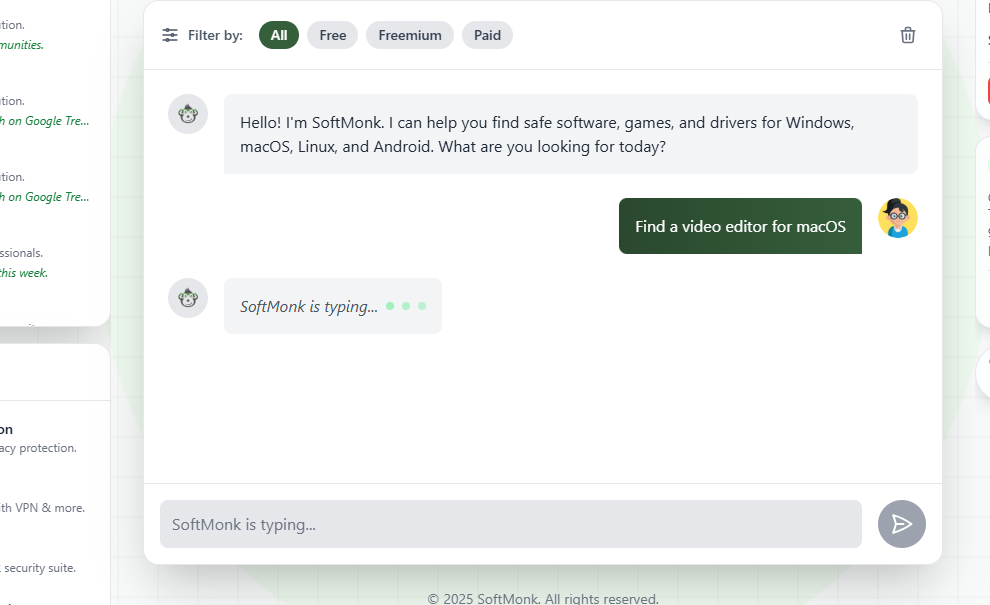Click SoftMonk's greeting message bubble
This screenshot has width=990, height=605.
pos(571,134)
